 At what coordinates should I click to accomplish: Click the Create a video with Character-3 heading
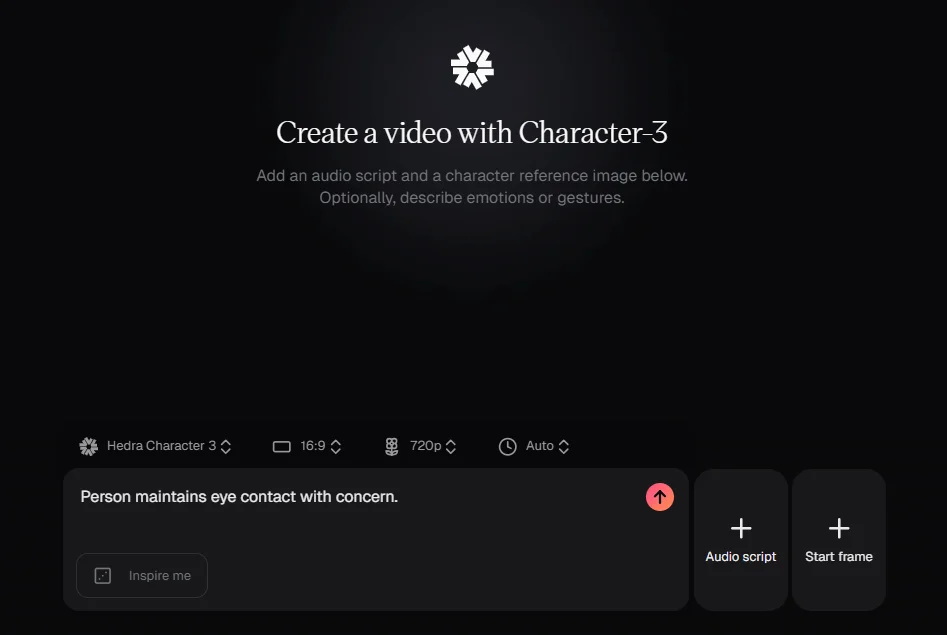[x=472, y=132]
